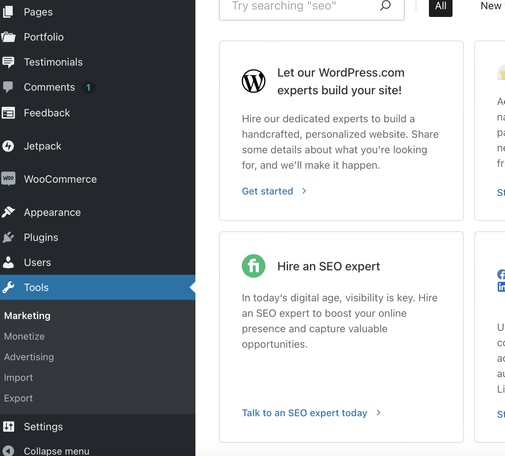Click the Portfolio folder icon
Screen dimensions: 505x456
pos(8,37)
